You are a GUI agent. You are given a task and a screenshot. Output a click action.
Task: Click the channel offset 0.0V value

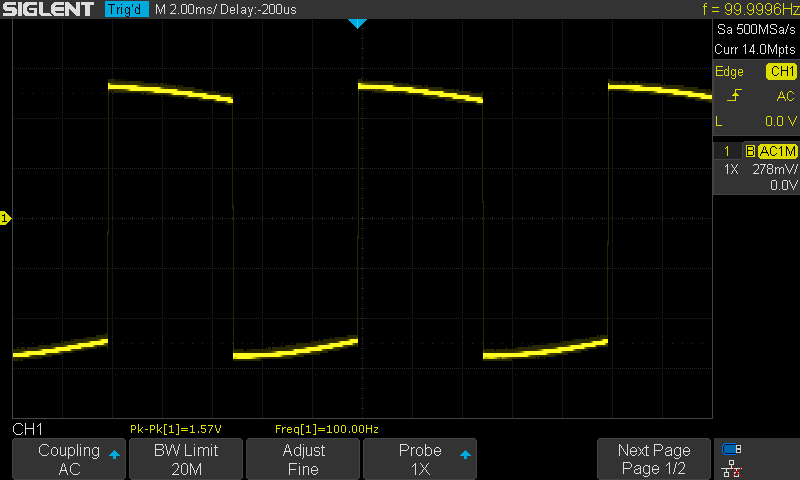[783, 185]
